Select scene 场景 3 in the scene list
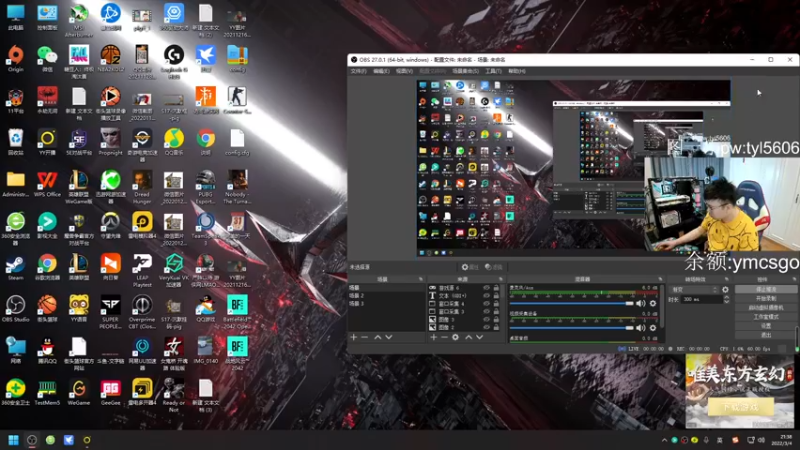800x450 pixels. [386, 304]
